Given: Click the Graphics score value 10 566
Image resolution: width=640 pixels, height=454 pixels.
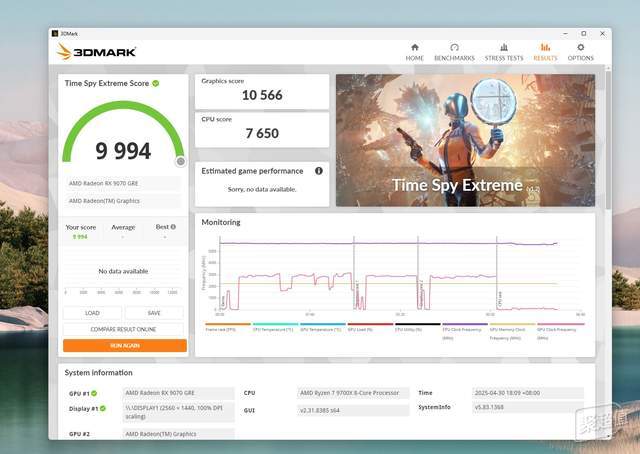Looking at the screenshot, I should [x=262, y=95].
